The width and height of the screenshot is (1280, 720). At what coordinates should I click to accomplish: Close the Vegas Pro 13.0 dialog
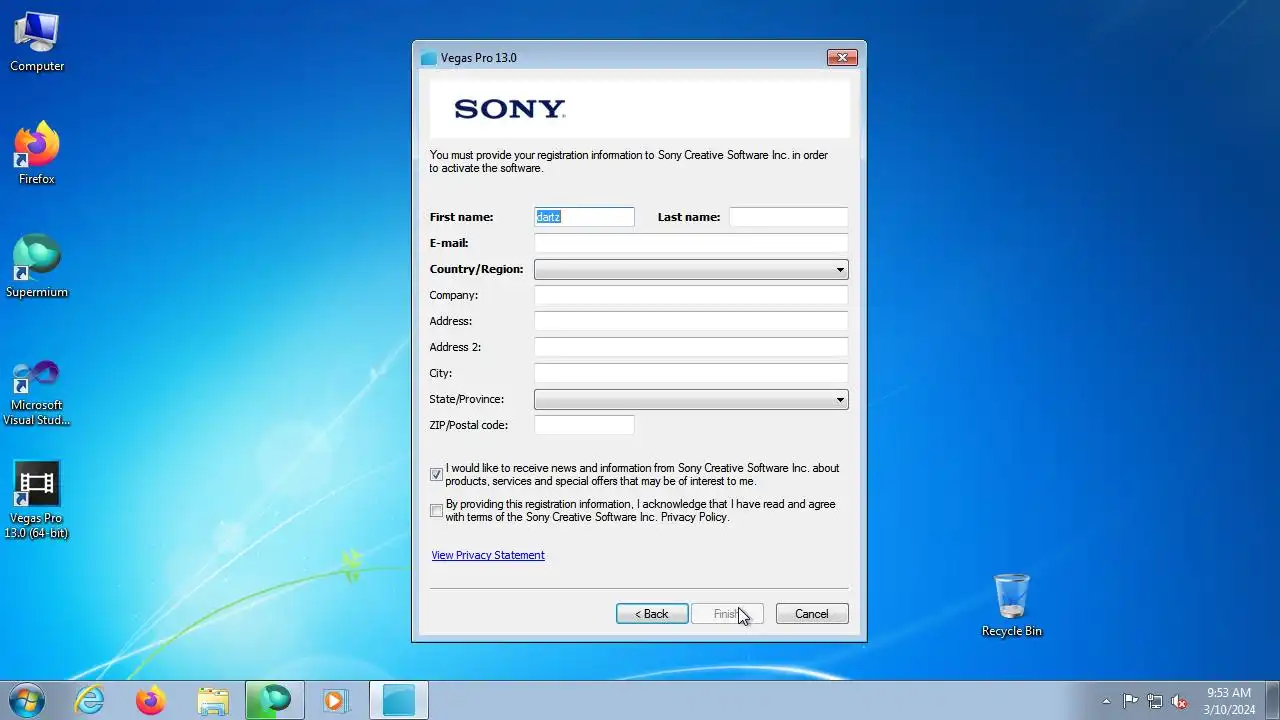[x=842, y=58]
